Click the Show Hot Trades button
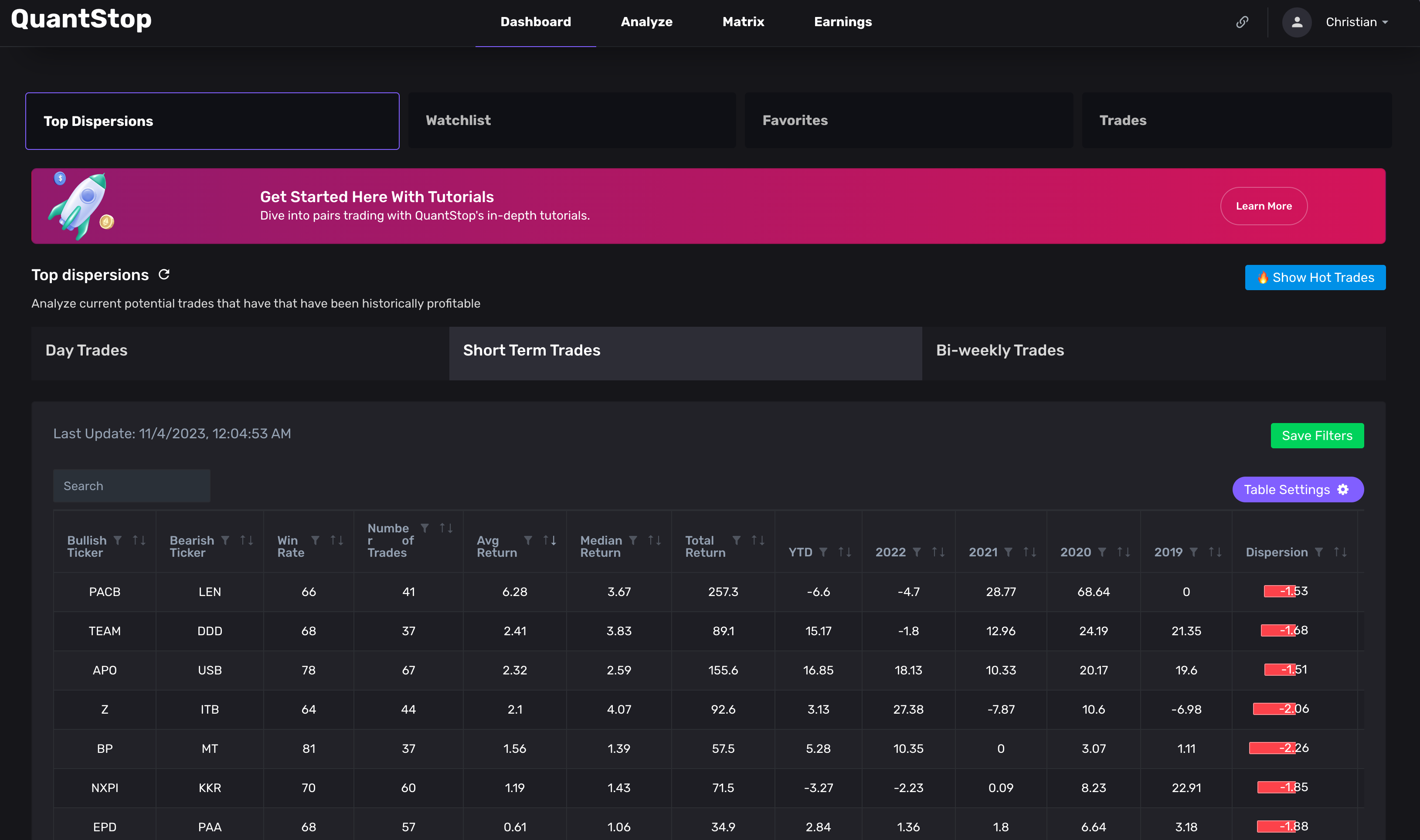Viewport: 1420px width, 840px height. pyautogui.click(x=1315, y=278)
